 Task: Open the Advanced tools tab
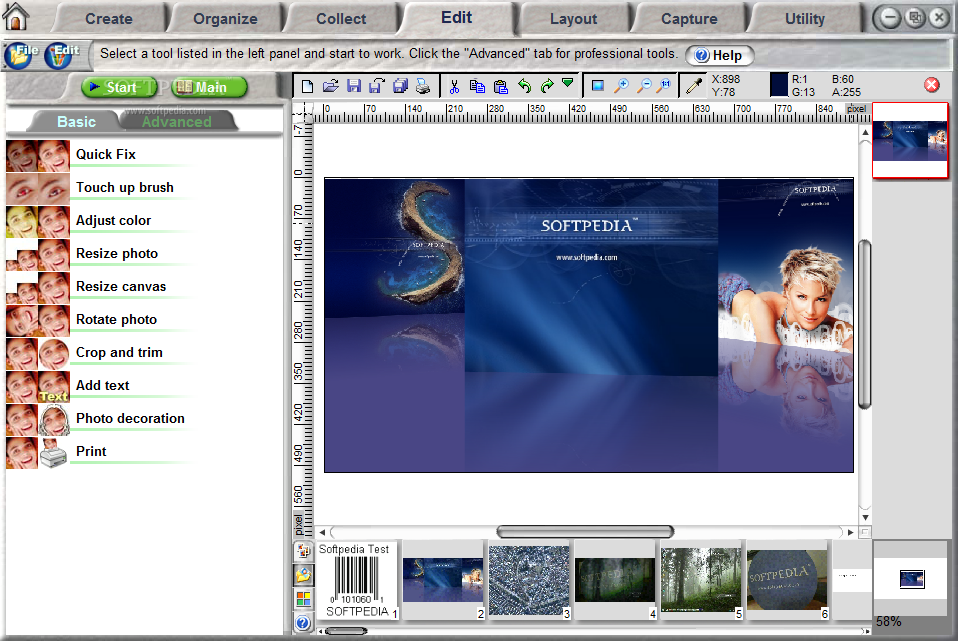[177, 122]
